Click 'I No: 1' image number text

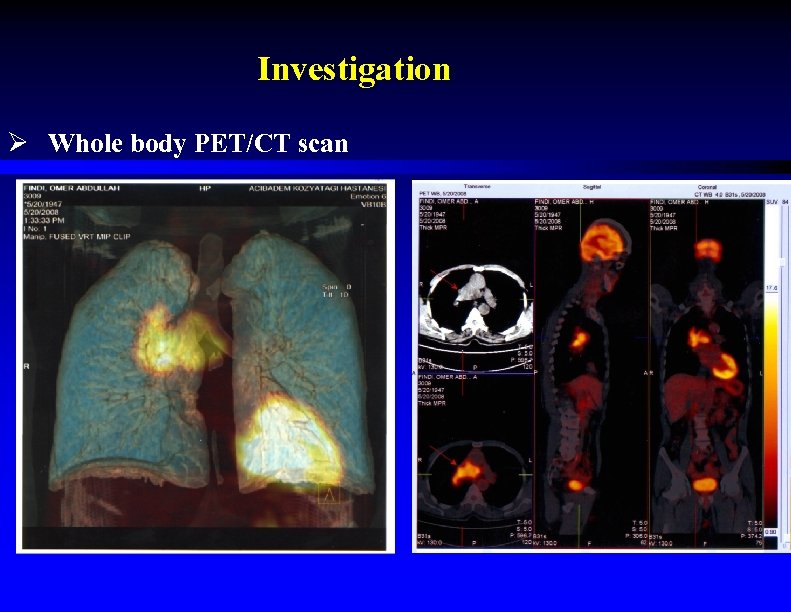click(35, 229)
